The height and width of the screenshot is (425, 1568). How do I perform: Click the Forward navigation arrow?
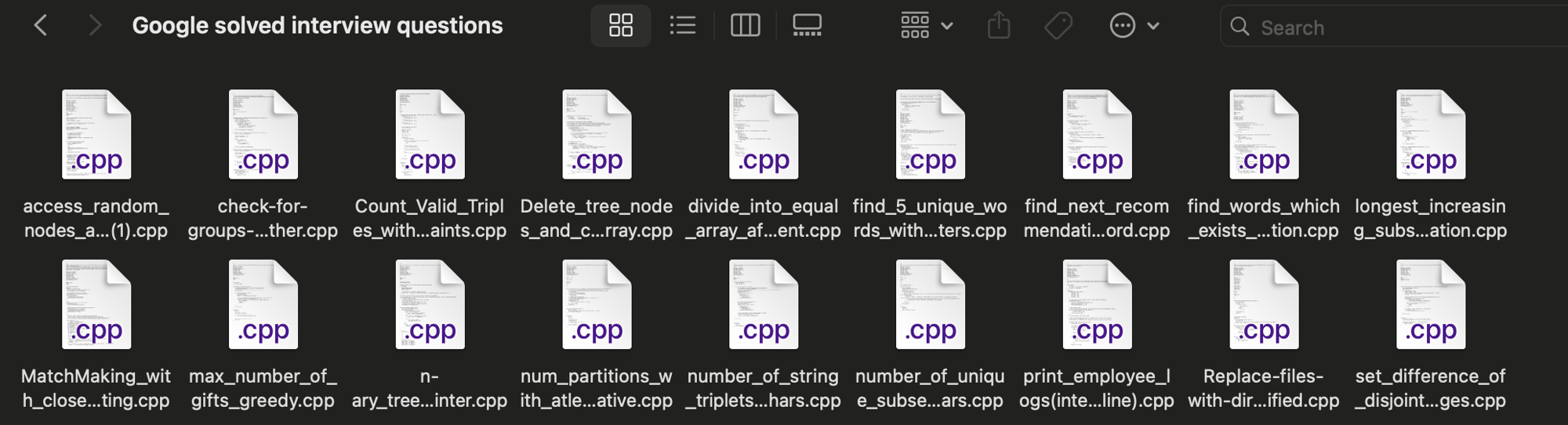95,26
